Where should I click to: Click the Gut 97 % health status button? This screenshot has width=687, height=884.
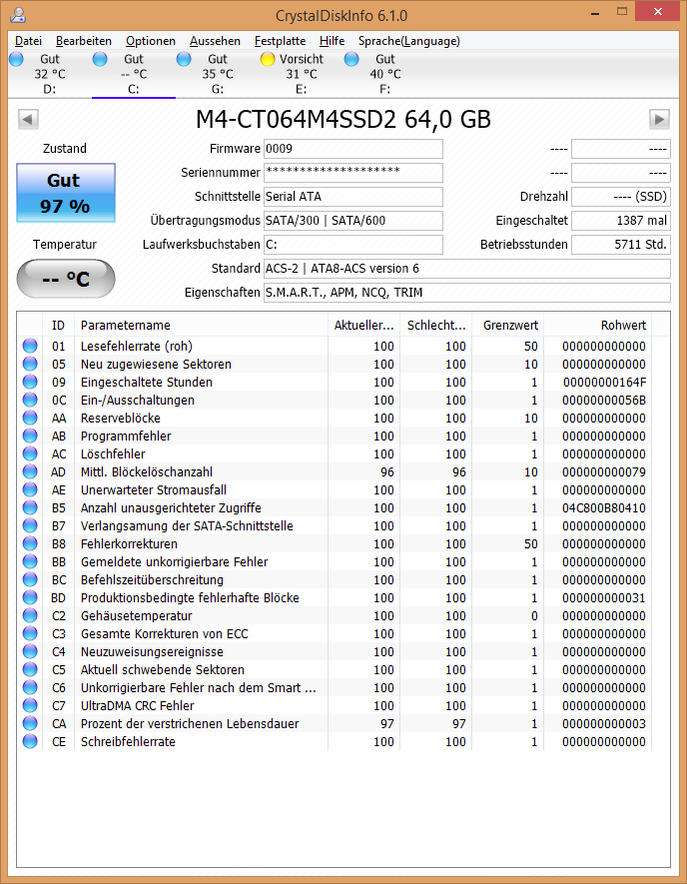[x=66, y=193]
